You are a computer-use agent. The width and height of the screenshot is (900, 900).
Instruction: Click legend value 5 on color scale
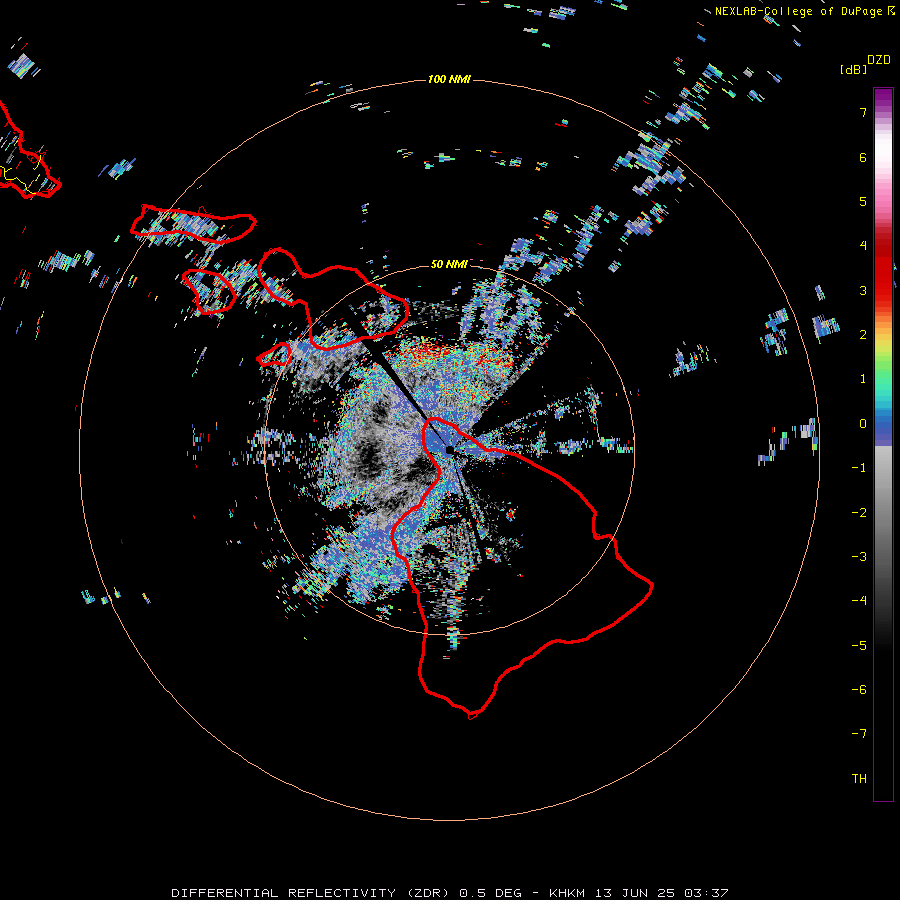click(863, 201)
